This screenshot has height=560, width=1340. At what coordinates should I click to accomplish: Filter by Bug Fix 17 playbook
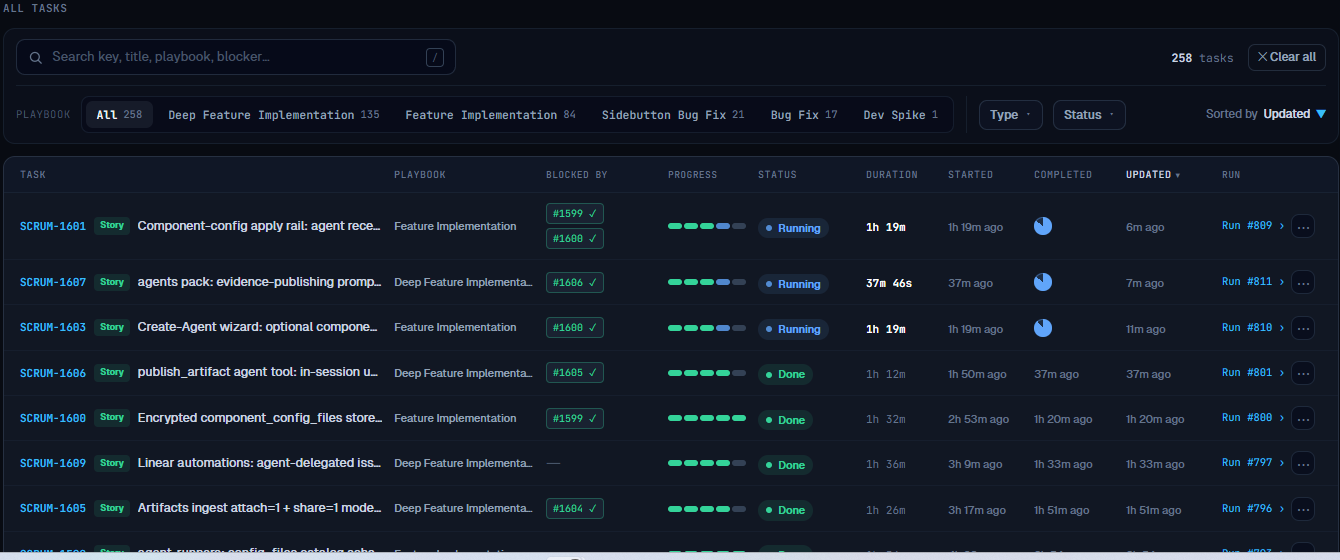tap(804, 115)
